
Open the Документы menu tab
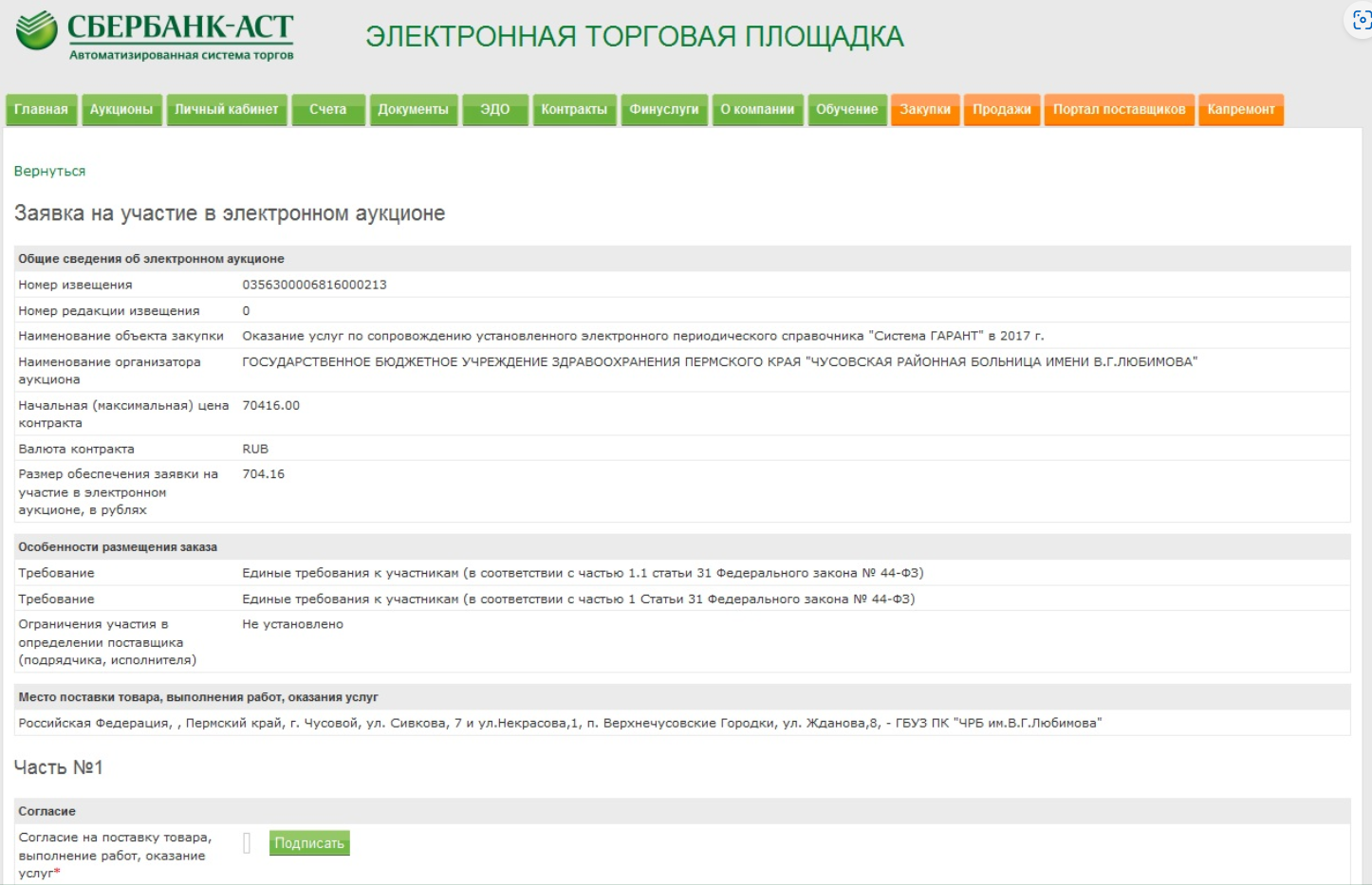(x=413, y=109)
